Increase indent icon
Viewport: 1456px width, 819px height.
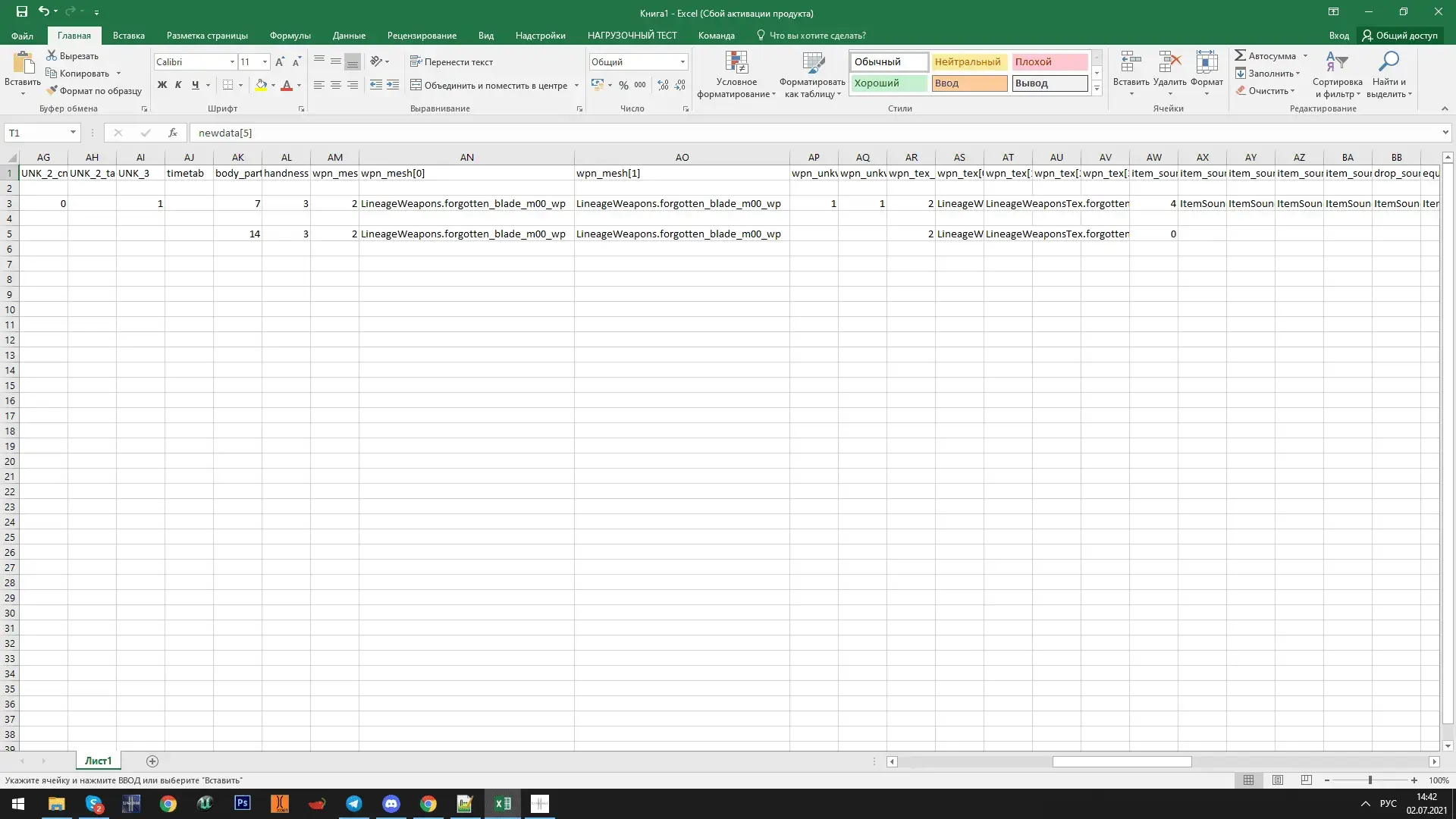pyautogui.click(x=393, y=85)
